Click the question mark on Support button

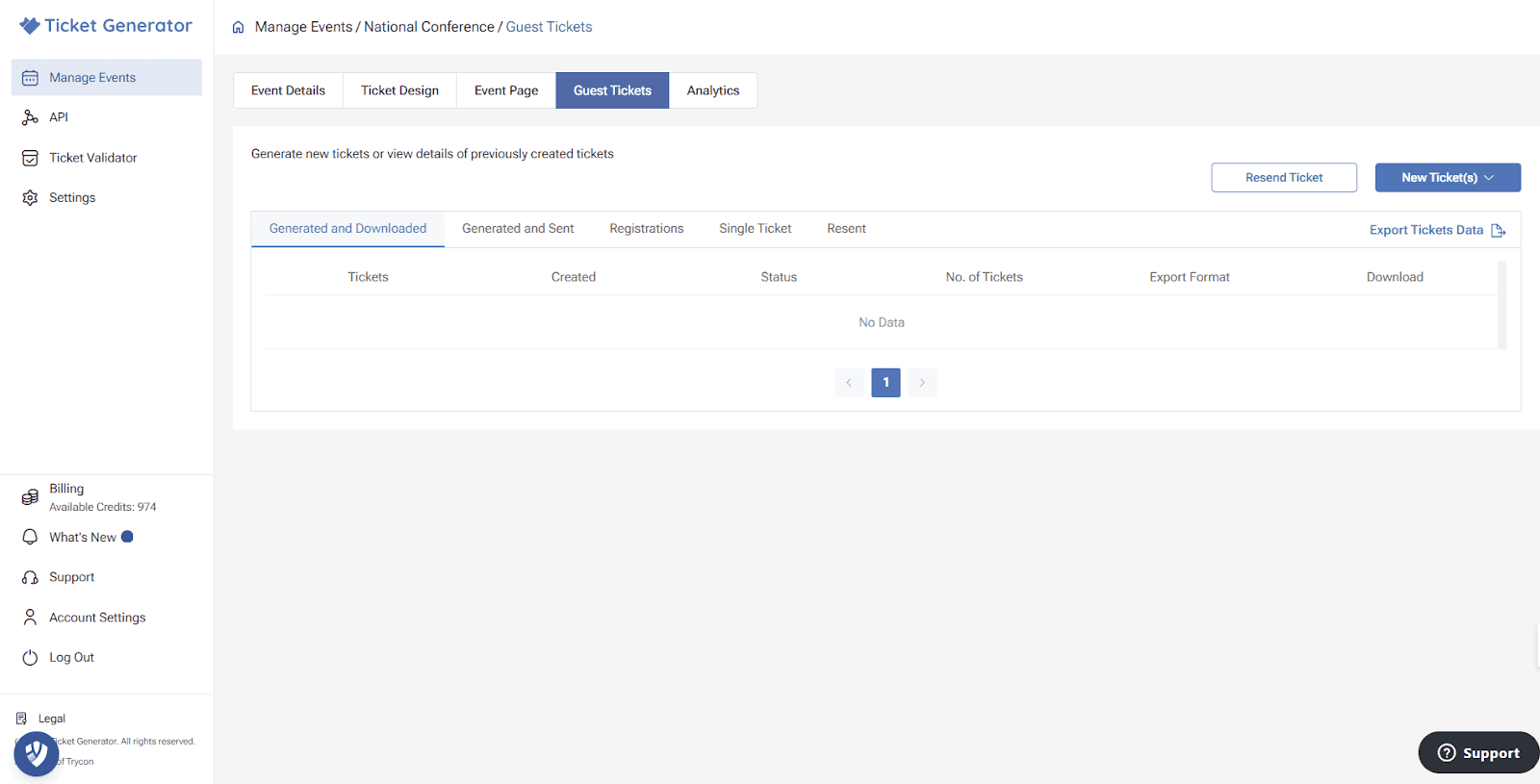point(1447,753)
